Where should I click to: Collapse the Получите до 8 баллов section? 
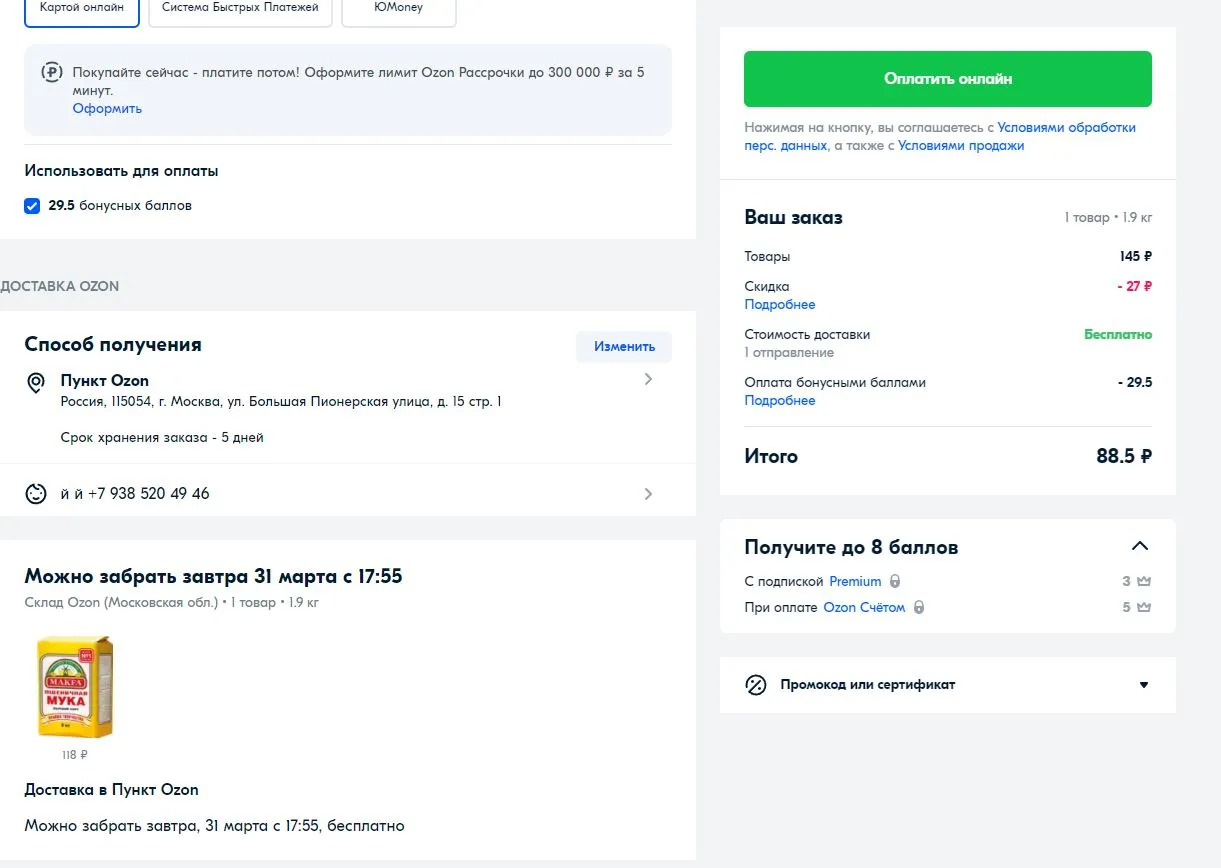click(1140, 546)
